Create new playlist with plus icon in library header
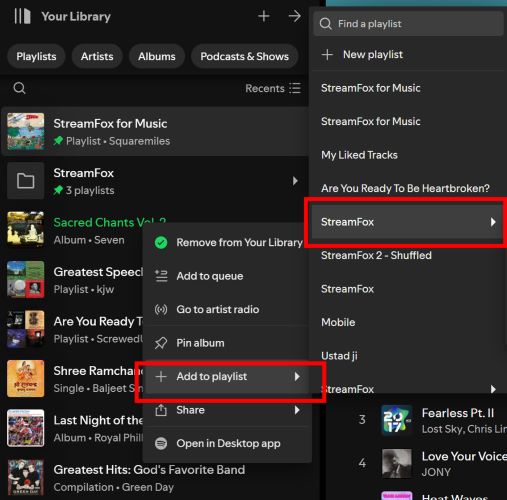The image size is (507, 500). pos(264,16)
